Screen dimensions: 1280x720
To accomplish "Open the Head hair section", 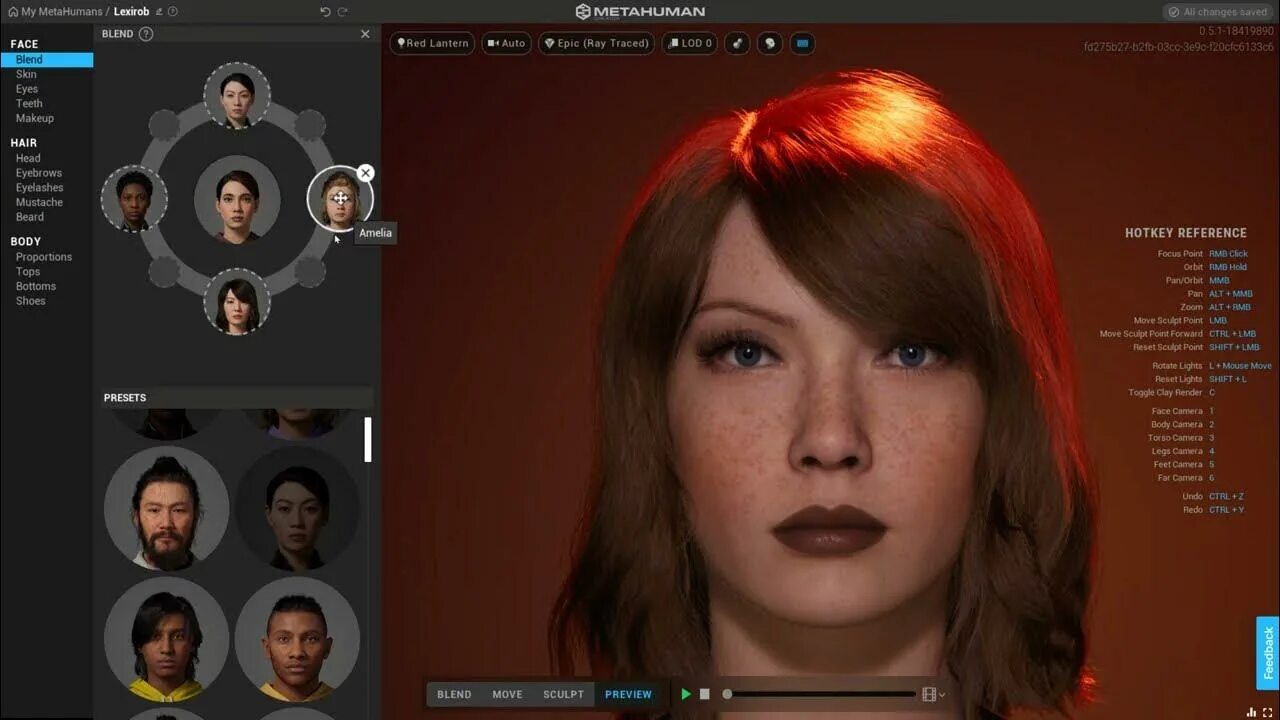I will (x=28, y=158).
